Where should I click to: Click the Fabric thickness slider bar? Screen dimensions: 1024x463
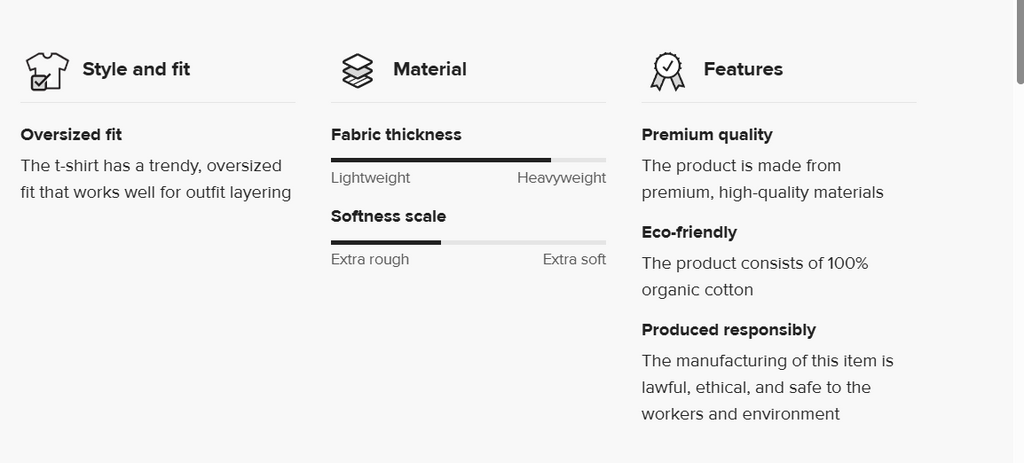click(468, 160)
